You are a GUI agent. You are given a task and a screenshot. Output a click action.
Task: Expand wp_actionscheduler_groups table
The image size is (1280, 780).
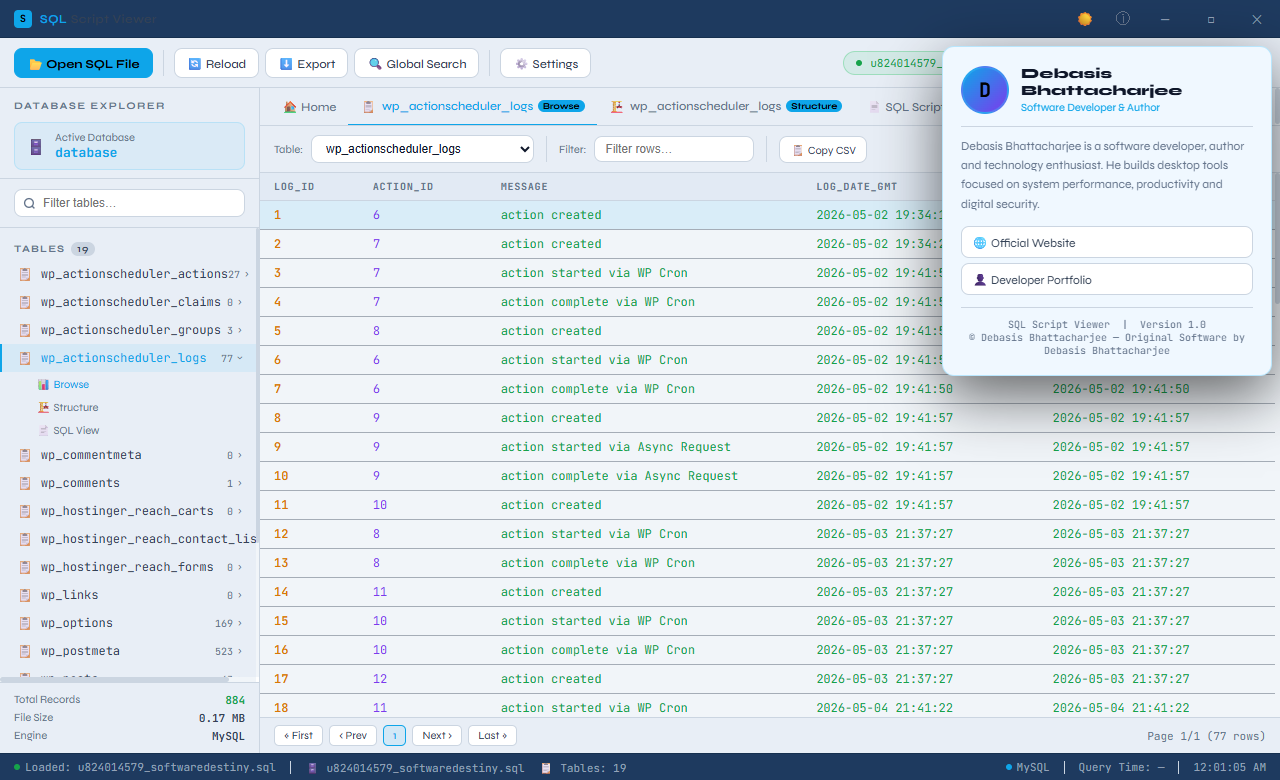click(x=241, y=330)
